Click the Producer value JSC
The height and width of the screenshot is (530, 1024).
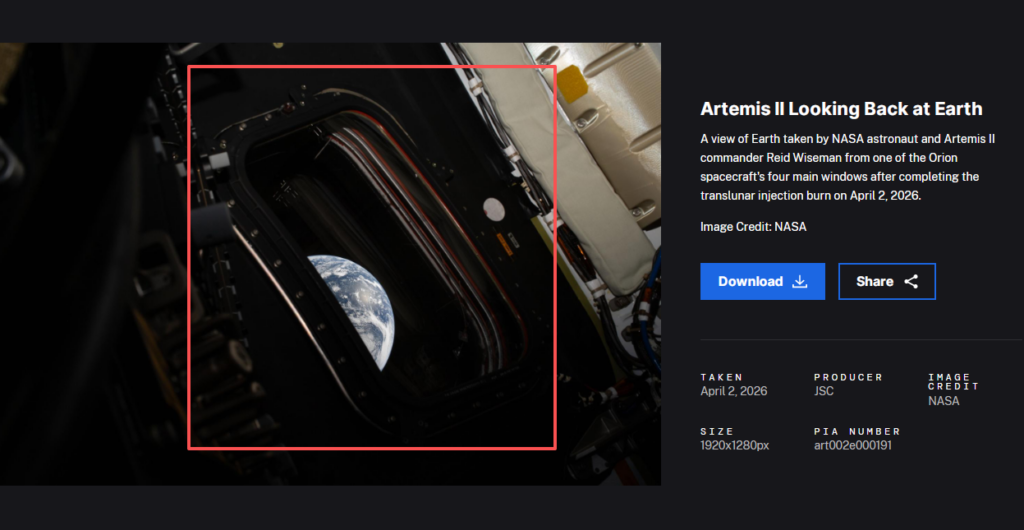pos(824,391)
